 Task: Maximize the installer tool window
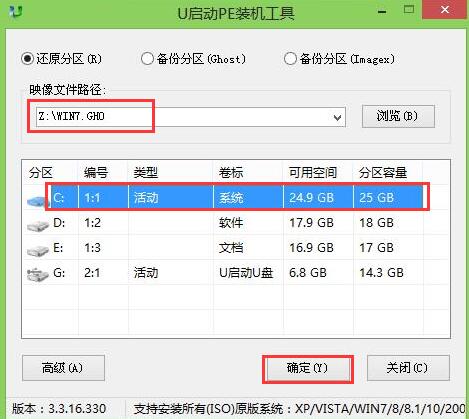pos(409,9)
